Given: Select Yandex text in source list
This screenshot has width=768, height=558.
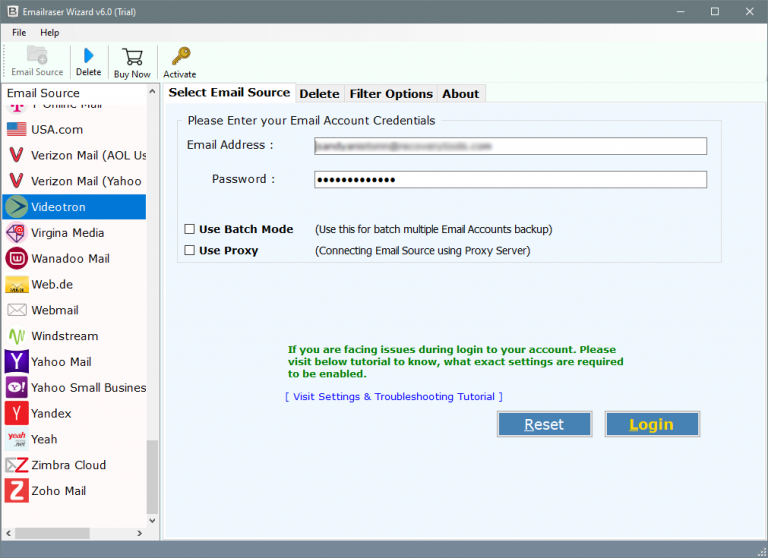Looking at the screenshot, I should (x=51, y=413).
